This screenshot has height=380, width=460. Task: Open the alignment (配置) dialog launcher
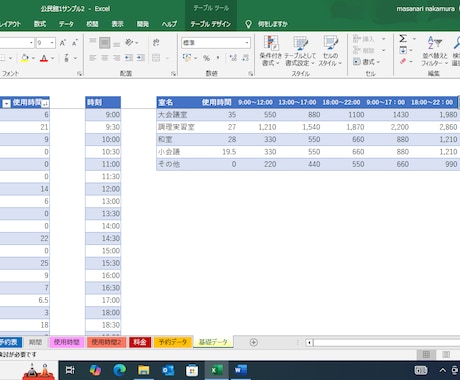tap(173, 74)
